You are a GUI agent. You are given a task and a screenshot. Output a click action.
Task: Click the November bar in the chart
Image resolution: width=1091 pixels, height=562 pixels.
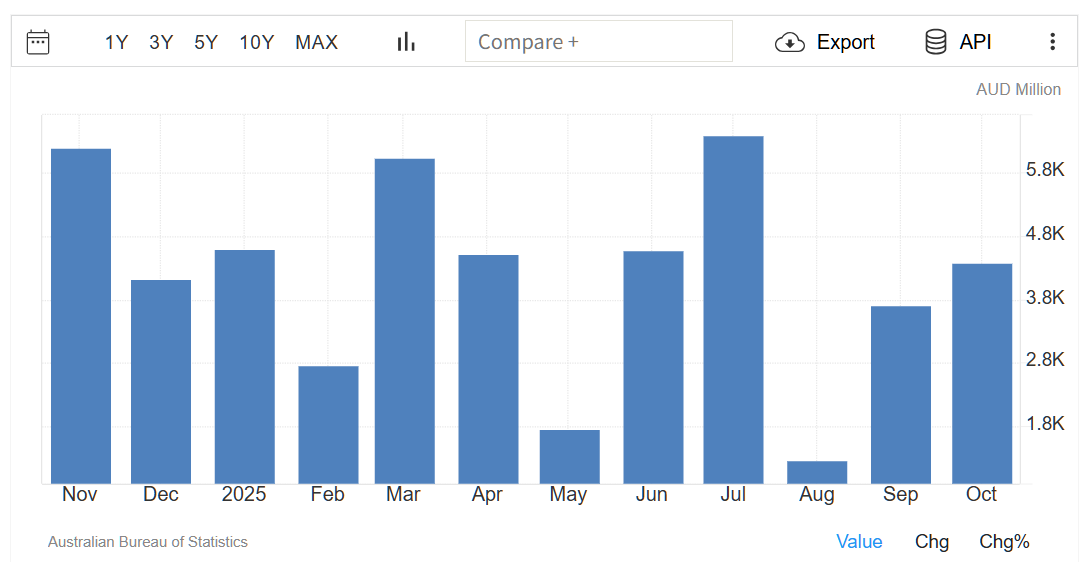coord(81,316)
